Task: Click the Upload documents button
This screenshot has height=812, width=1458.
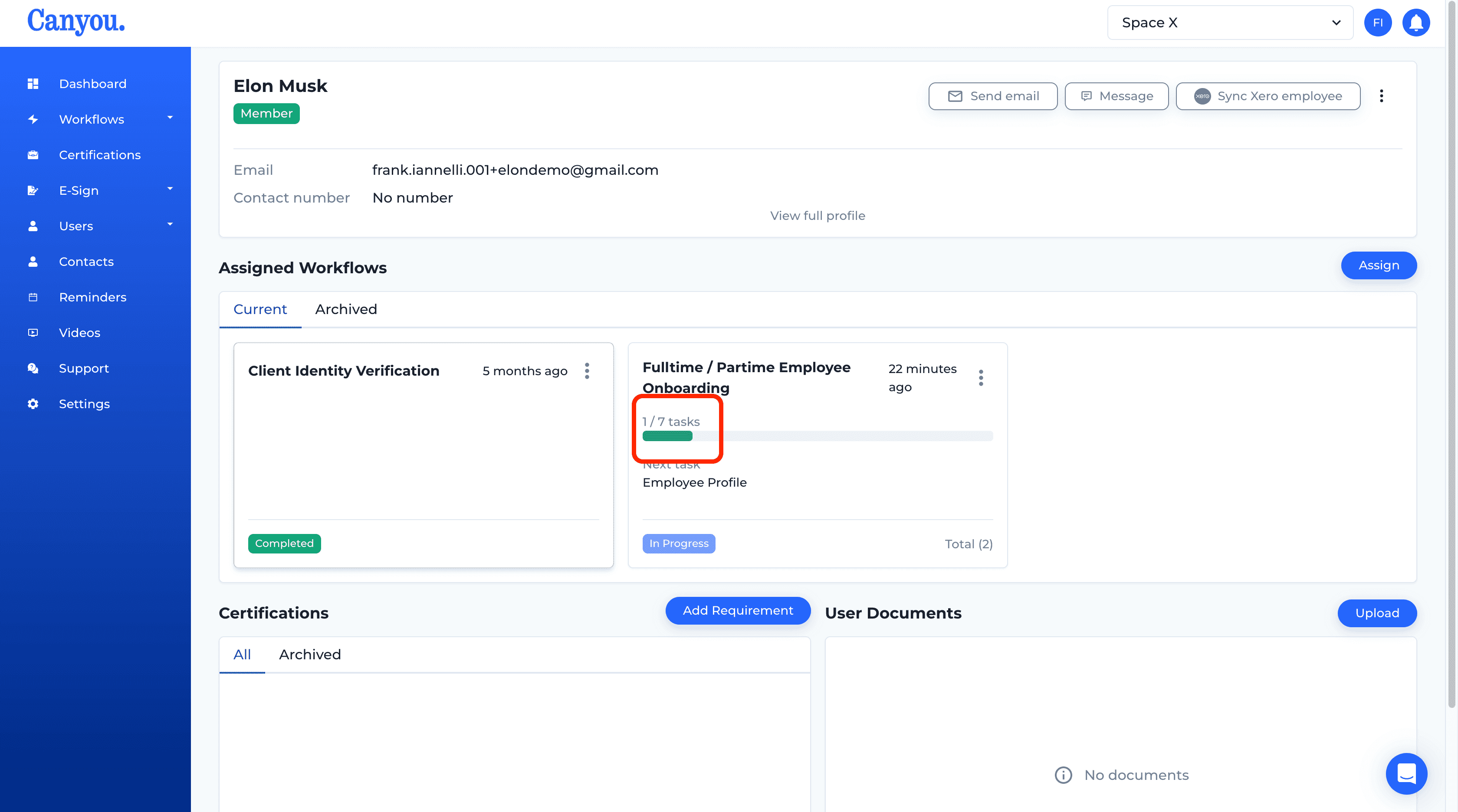Action: click(1377, 613)
